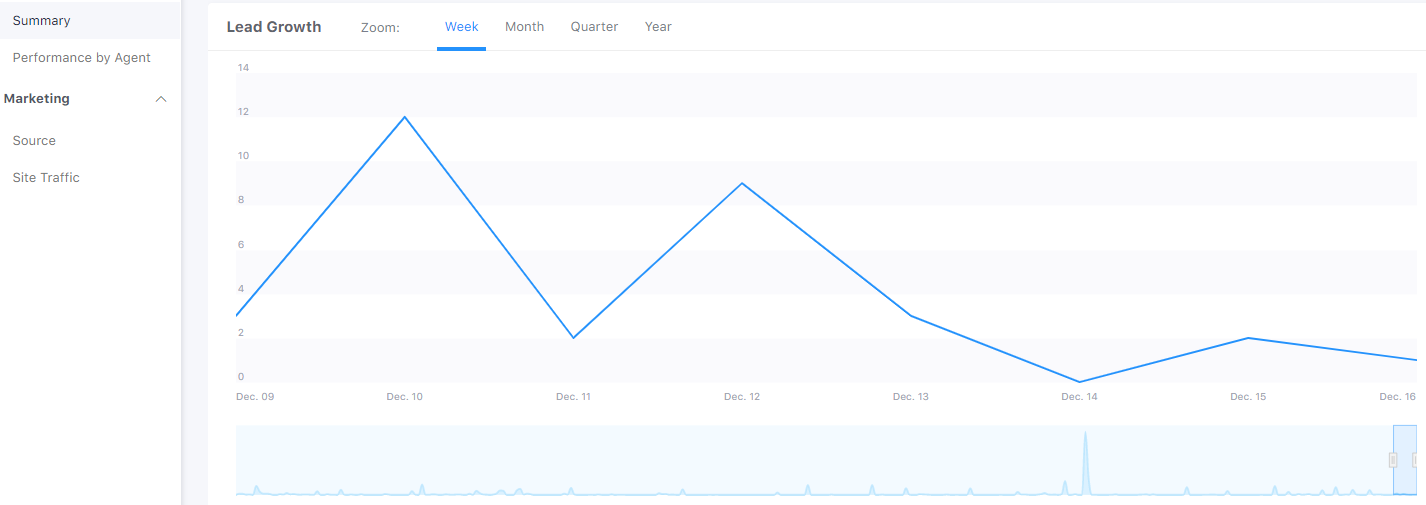Open the Source marketing report
The image size is (1426, 505).
pyautogui.click(x=34, y=141)
